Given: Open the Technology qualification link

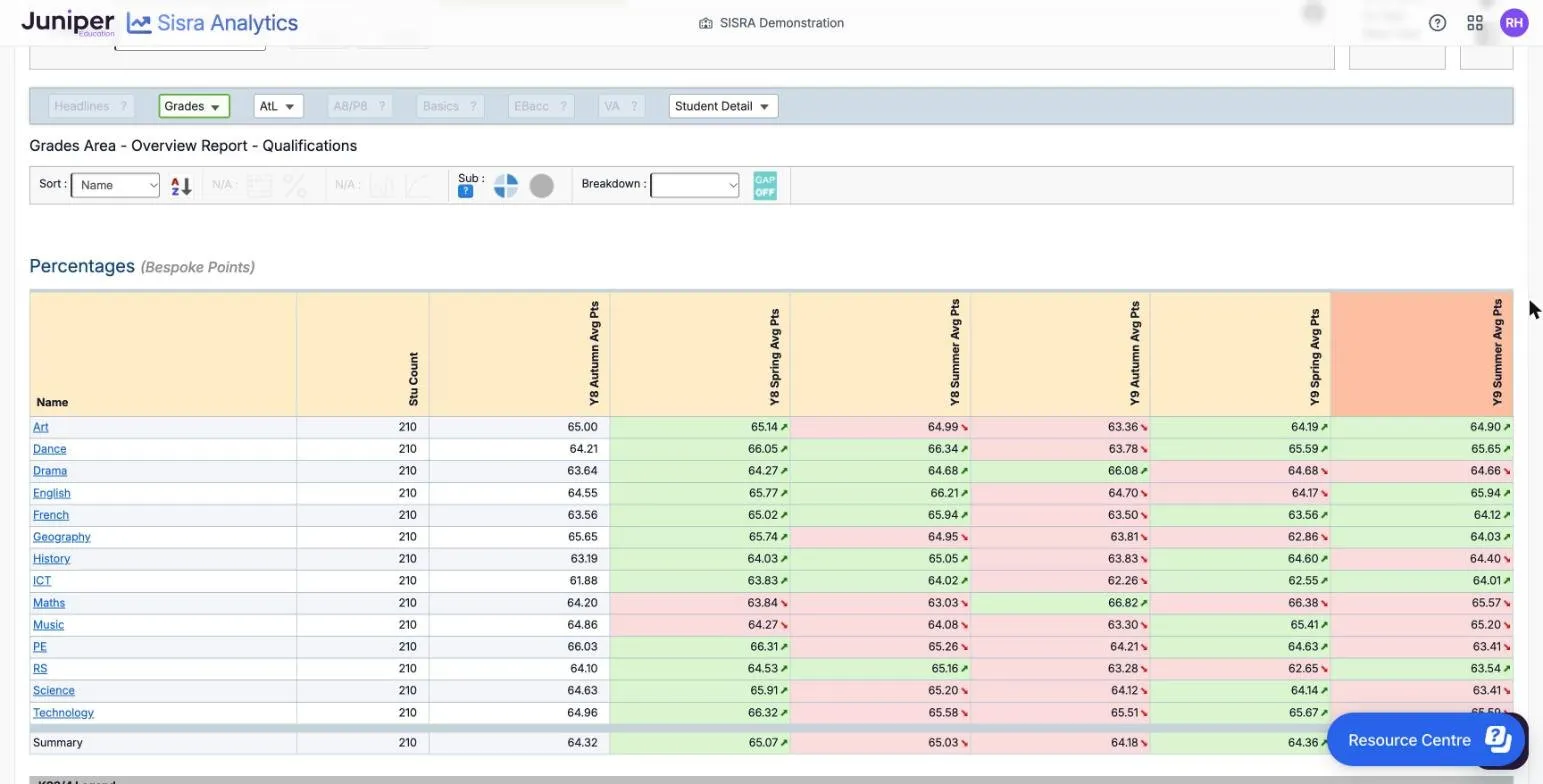Looking at the screenshot, I should point(63,713).
